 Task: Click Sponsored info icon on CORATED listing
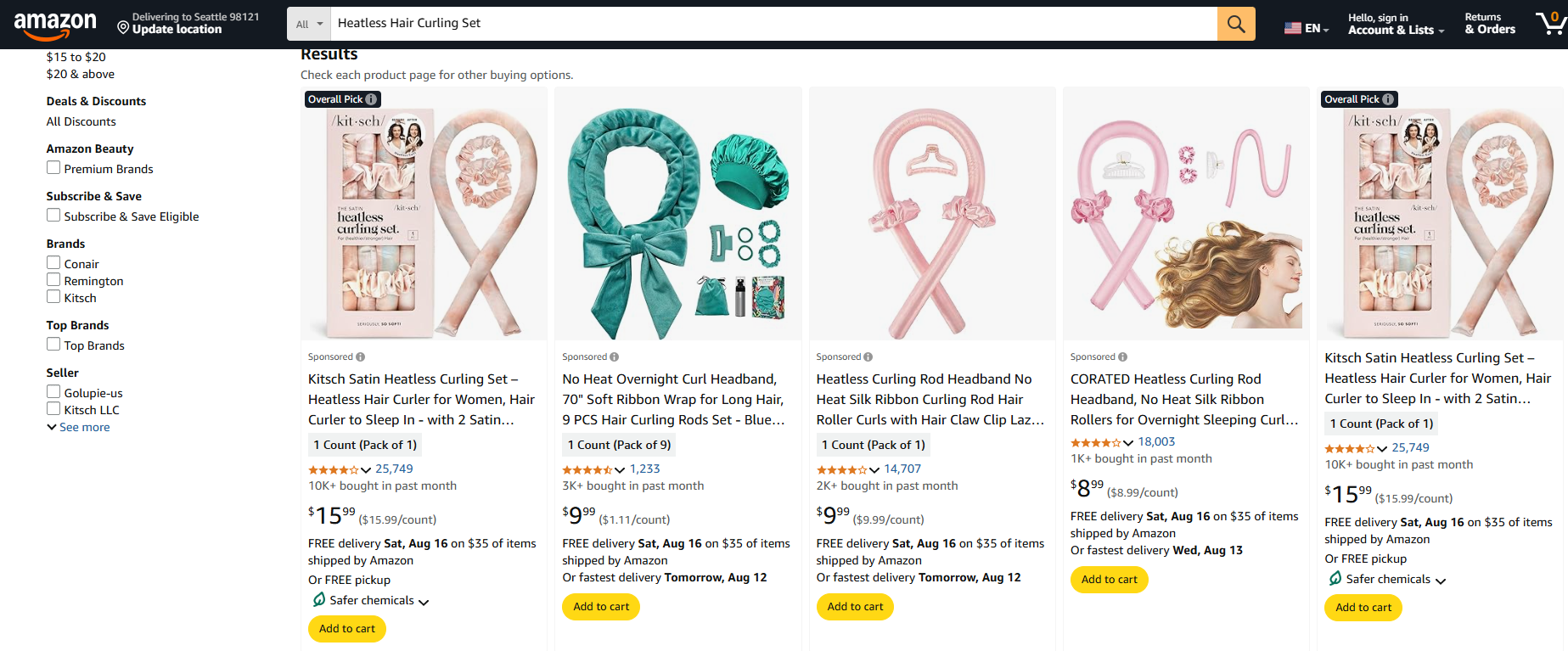[x=1123, y=357]
